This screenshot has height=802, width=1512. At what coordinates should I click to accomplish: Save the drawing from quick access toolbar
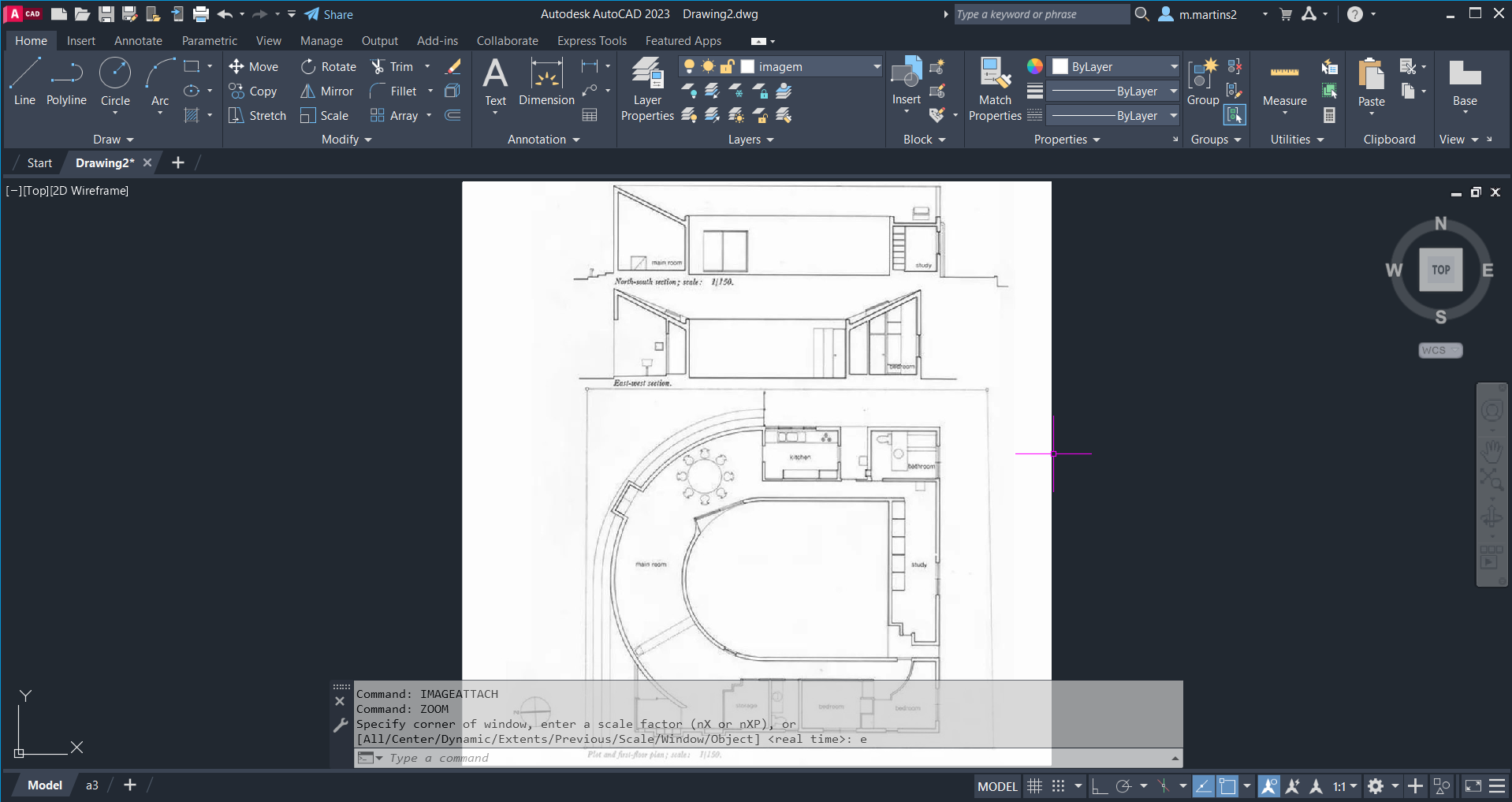(x=106, y=14)
